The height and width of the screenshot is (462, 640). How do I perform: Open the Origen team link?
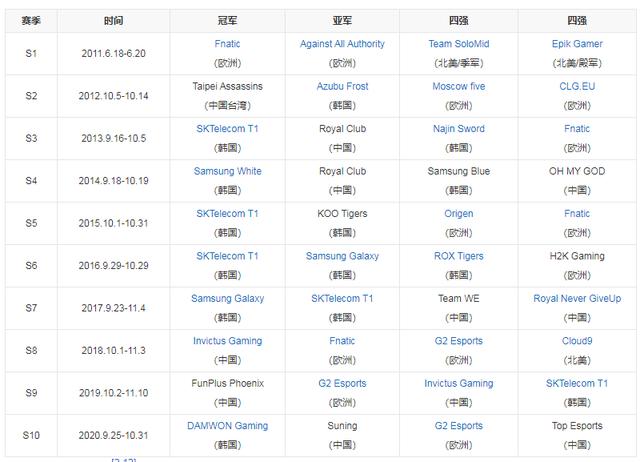coord(459,213)
